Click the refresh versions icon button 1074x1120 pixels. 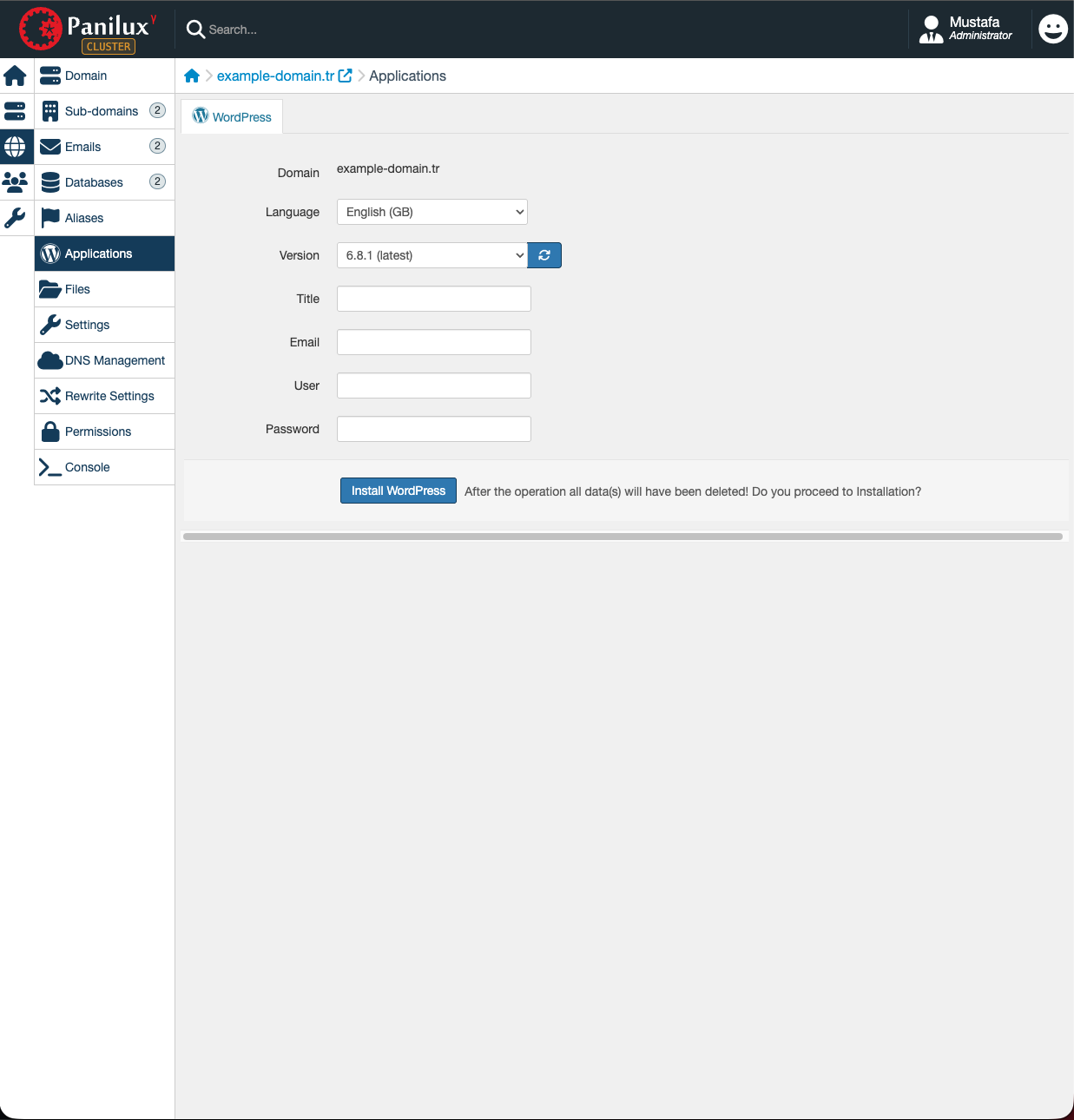point(544,255)
